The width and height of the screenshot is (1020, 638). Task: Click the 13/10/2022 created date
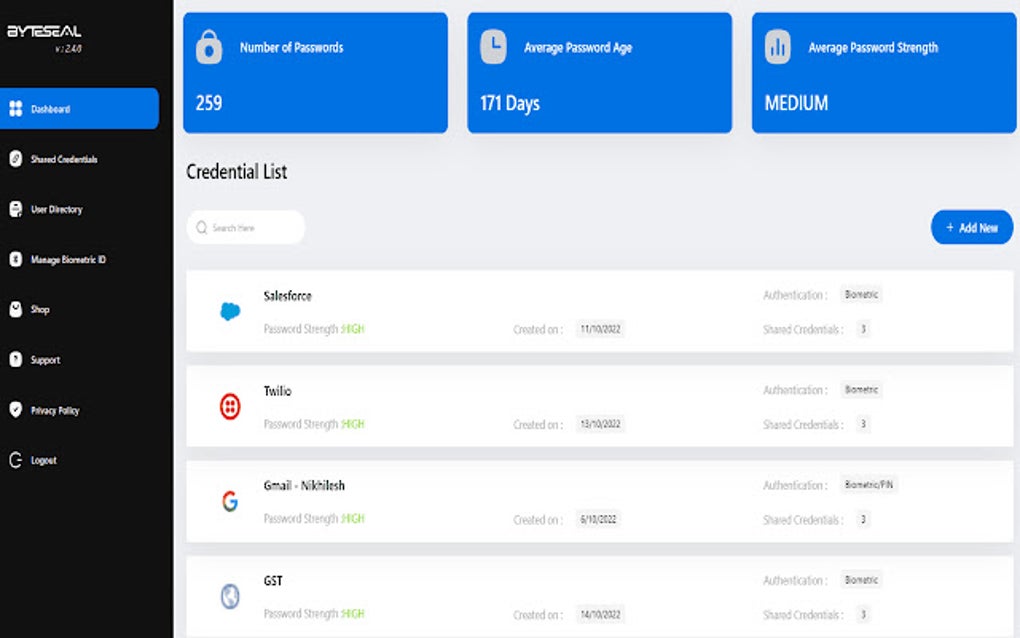[x=600, y=424]
